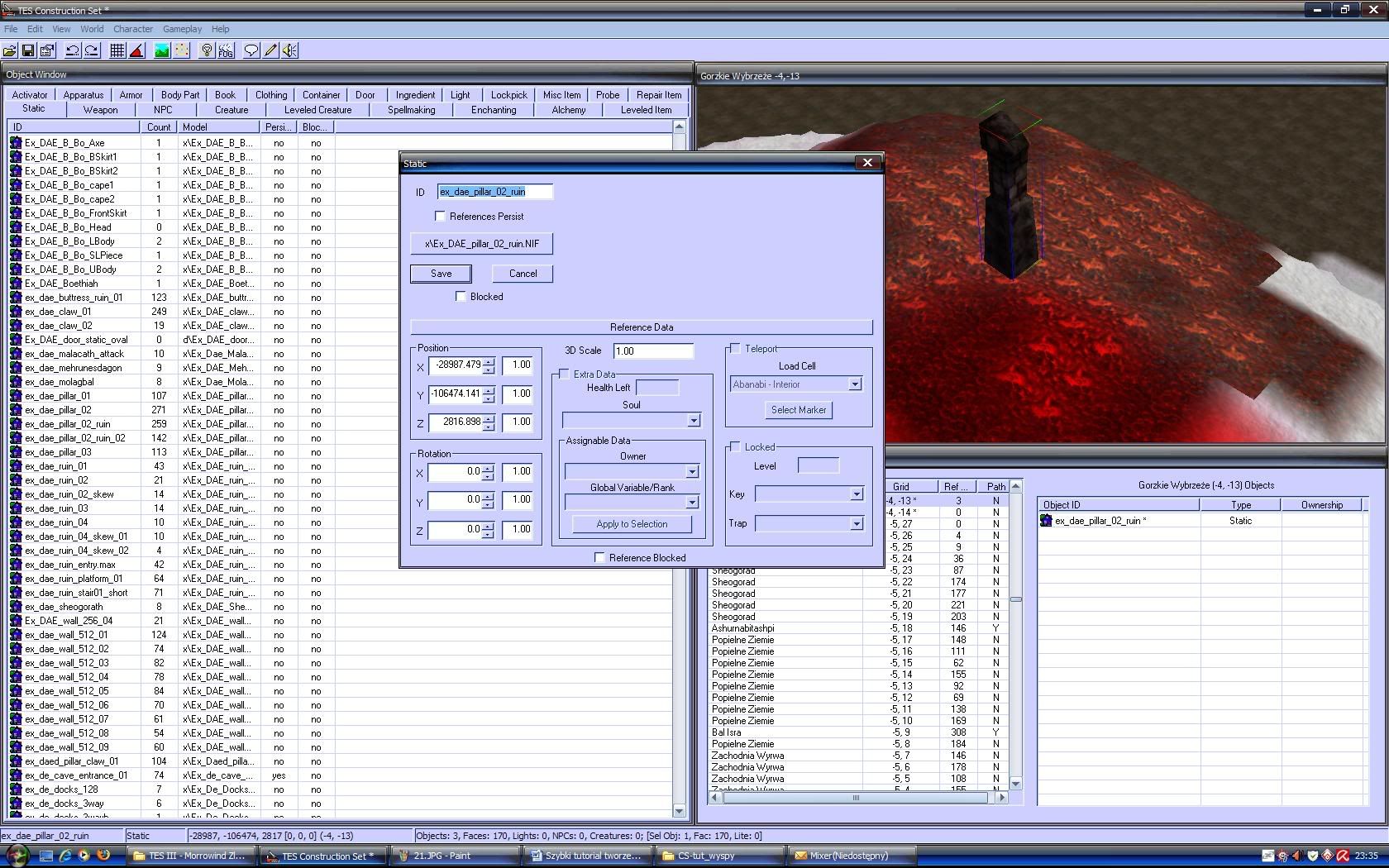
Task: Toggle the Snap to Grid icon
Action: click(117, 50)
